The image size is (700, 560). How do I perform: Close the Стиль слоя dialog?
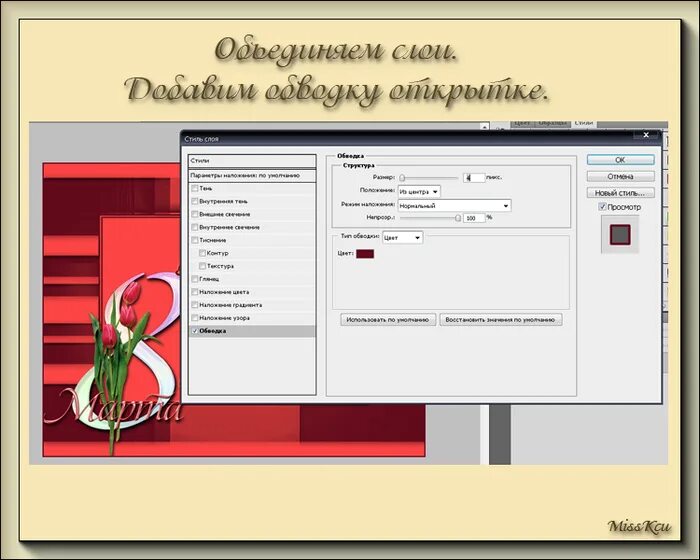[646, 134]
